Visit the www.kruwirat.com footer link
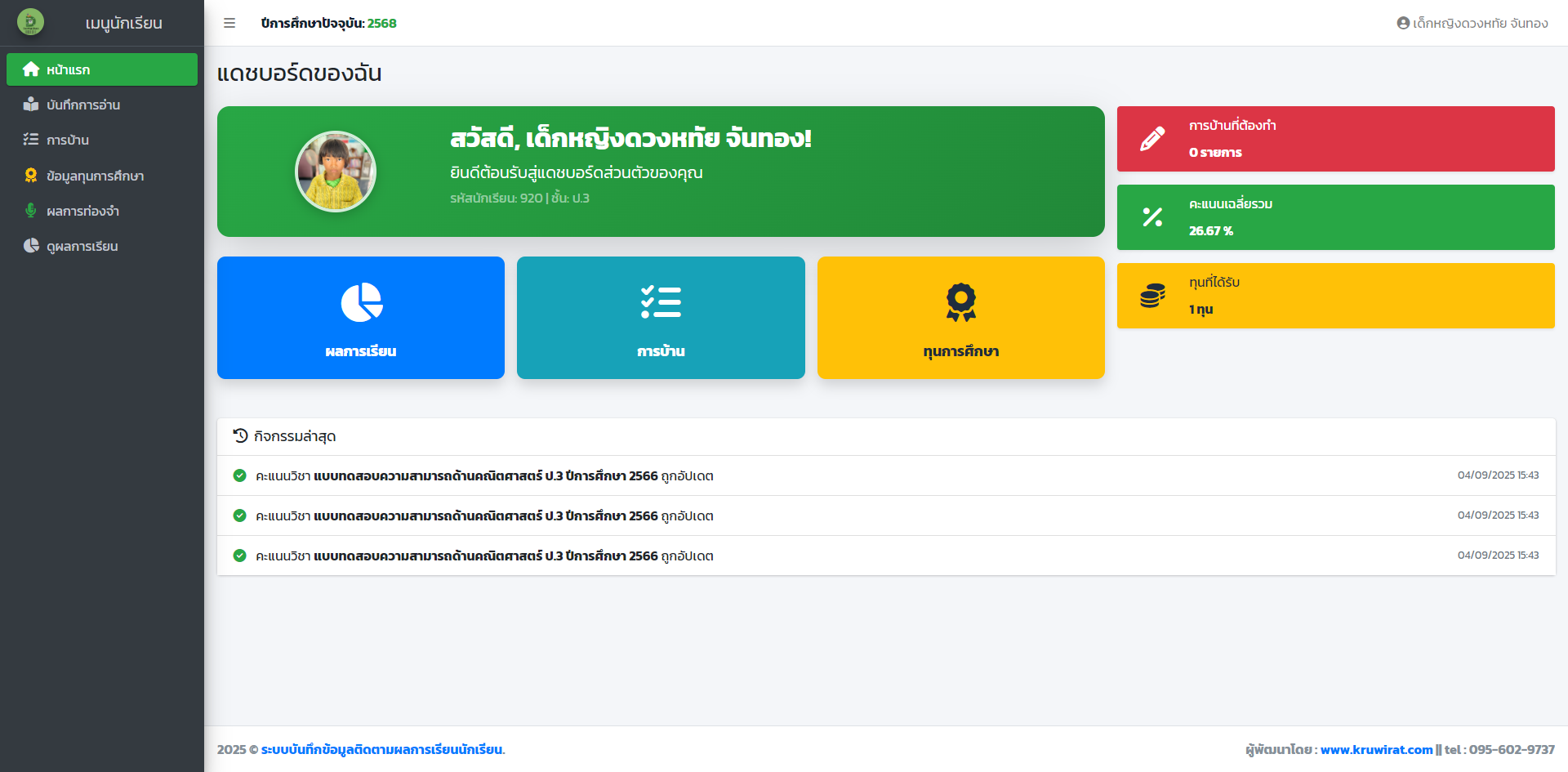Screen dimensions: 1568x772 1374,748
